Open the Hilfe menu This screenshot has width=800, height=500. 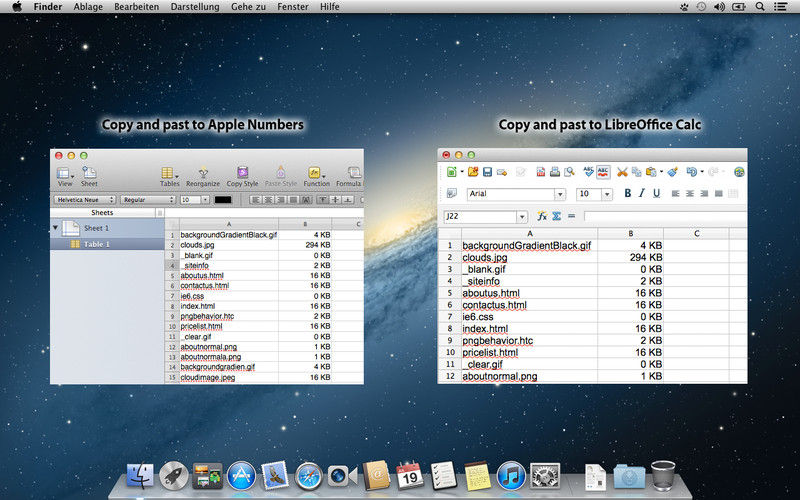point(330,7)
